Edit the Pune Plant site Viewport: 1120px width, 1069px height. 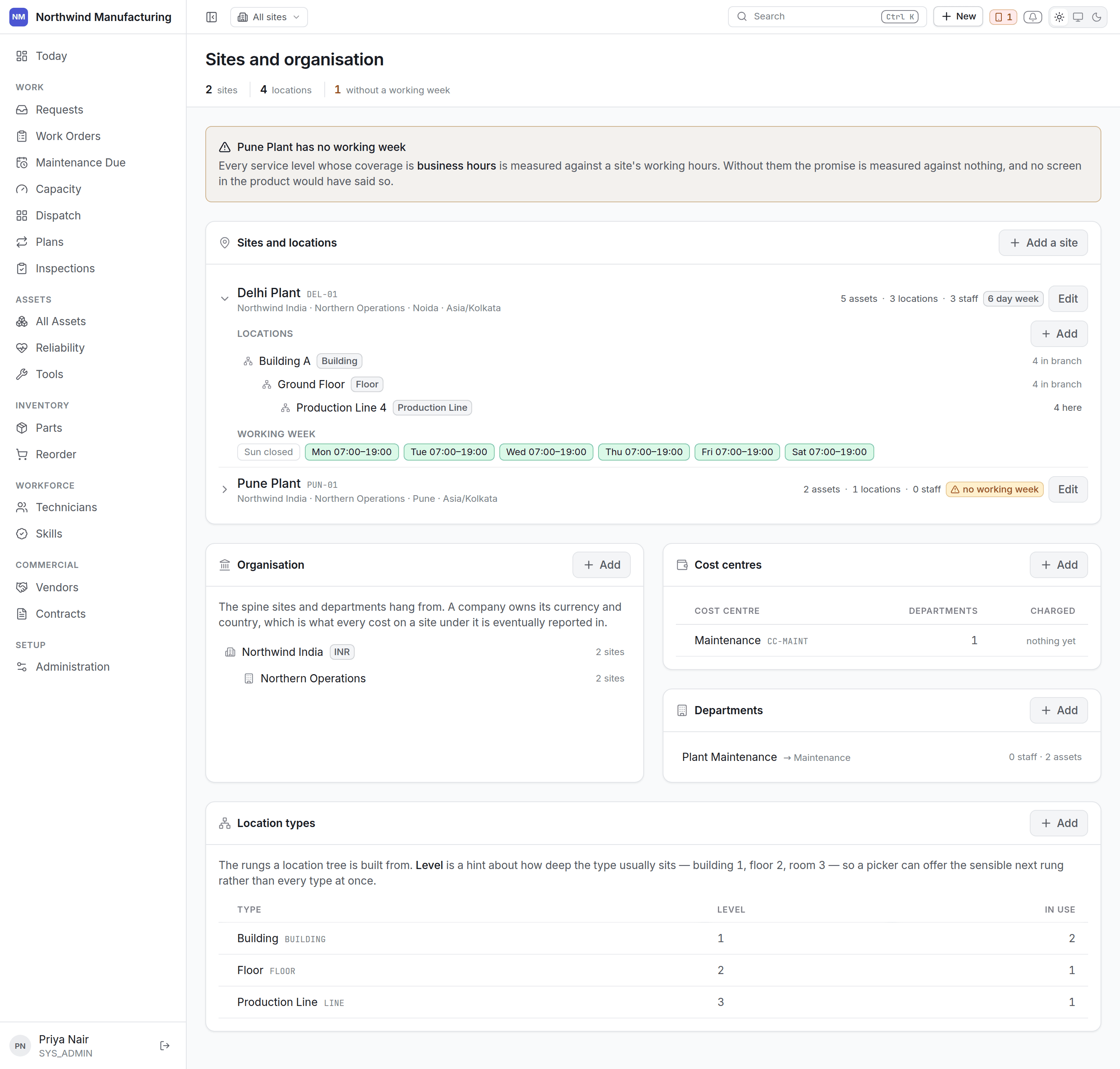(x=1067, y=489)
